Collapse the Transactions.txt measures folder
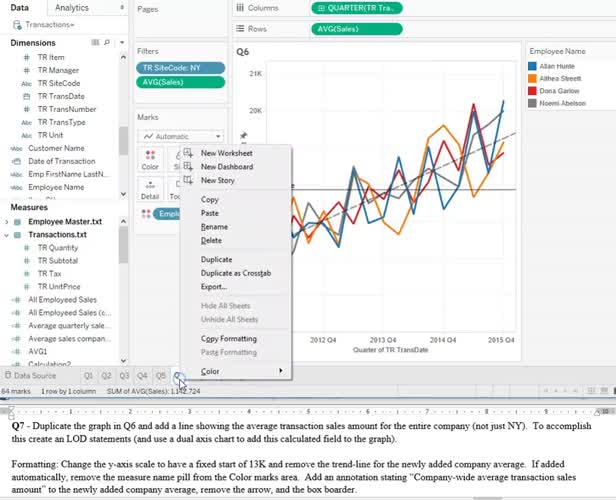The width and height of the screenshot is (616, 500). 6,234
